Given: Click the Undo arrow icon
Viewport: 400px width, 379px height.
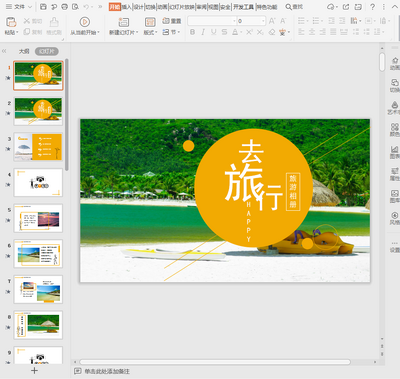Looking at the screenshot, I should [86, 7].
